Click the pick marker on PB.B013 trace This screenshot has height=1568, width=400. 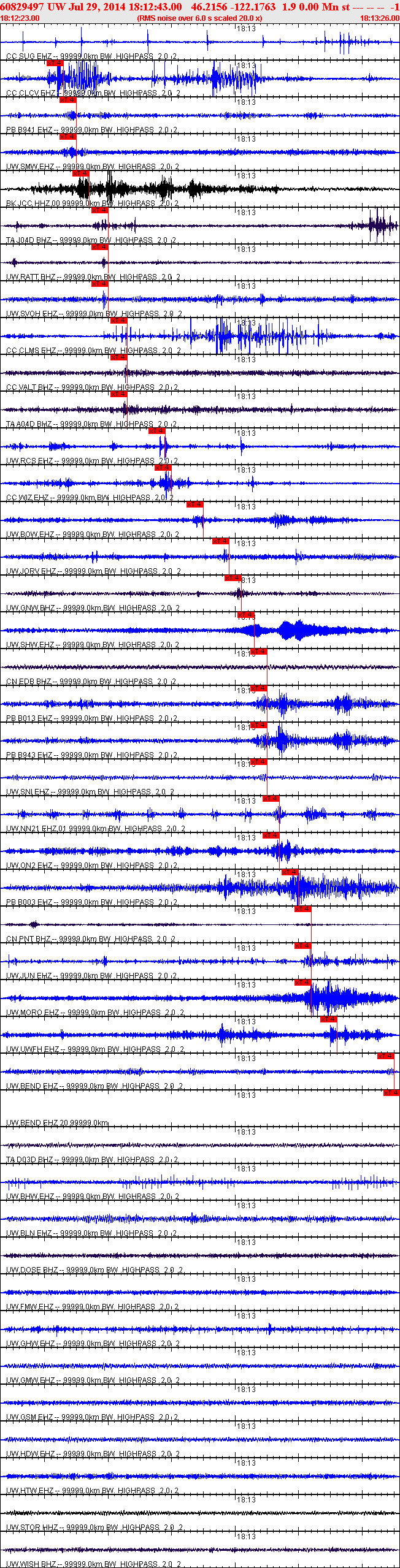[259, 688]
